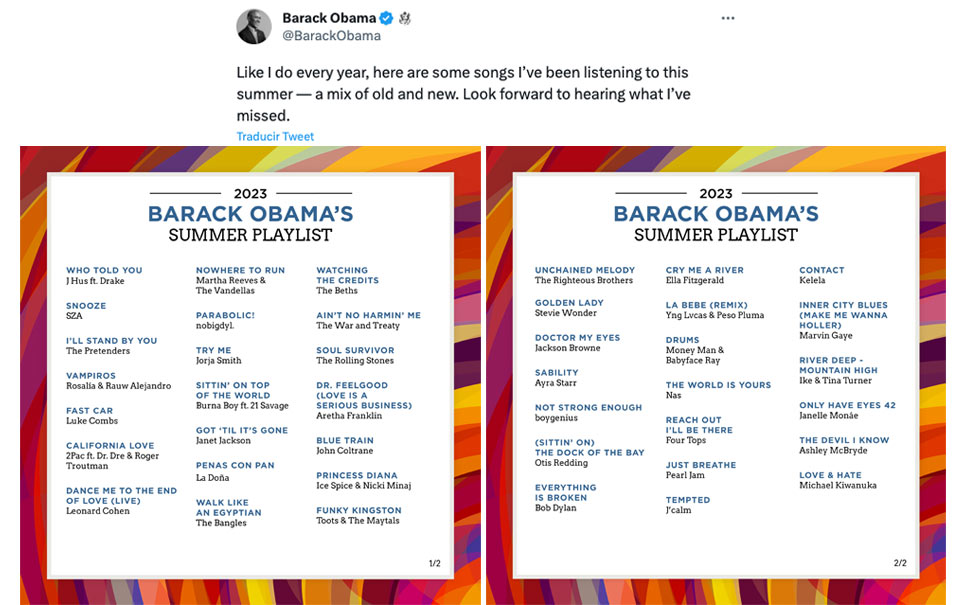Screen dimensions: 960x605
Task: Click the Barack Obama profile avatar
Action: click(x=254, y=26)
